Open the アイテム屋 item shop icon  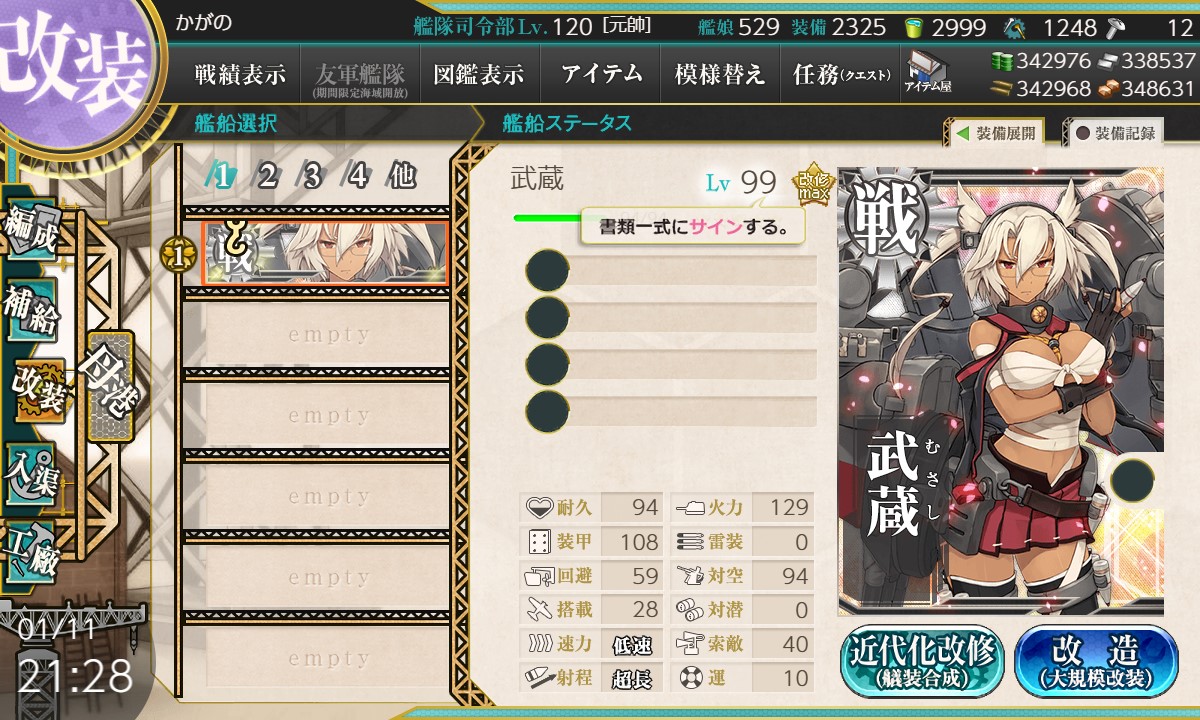tap(927, 72)
